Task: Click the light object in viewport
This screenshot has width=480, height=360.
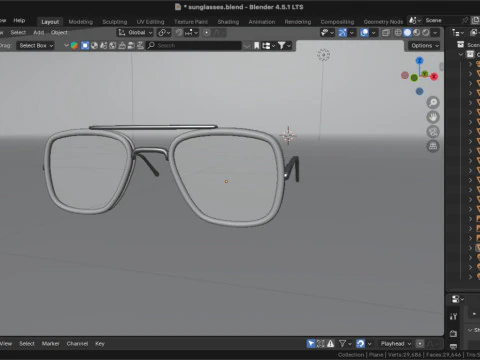Action: (x=323, y=55)
